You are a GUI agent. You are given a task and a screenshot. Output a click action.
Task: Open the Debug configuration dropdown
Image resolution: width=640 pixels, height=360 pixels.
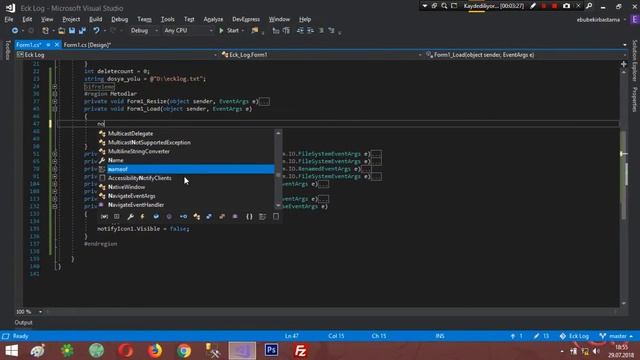click(x=144, y=31)
